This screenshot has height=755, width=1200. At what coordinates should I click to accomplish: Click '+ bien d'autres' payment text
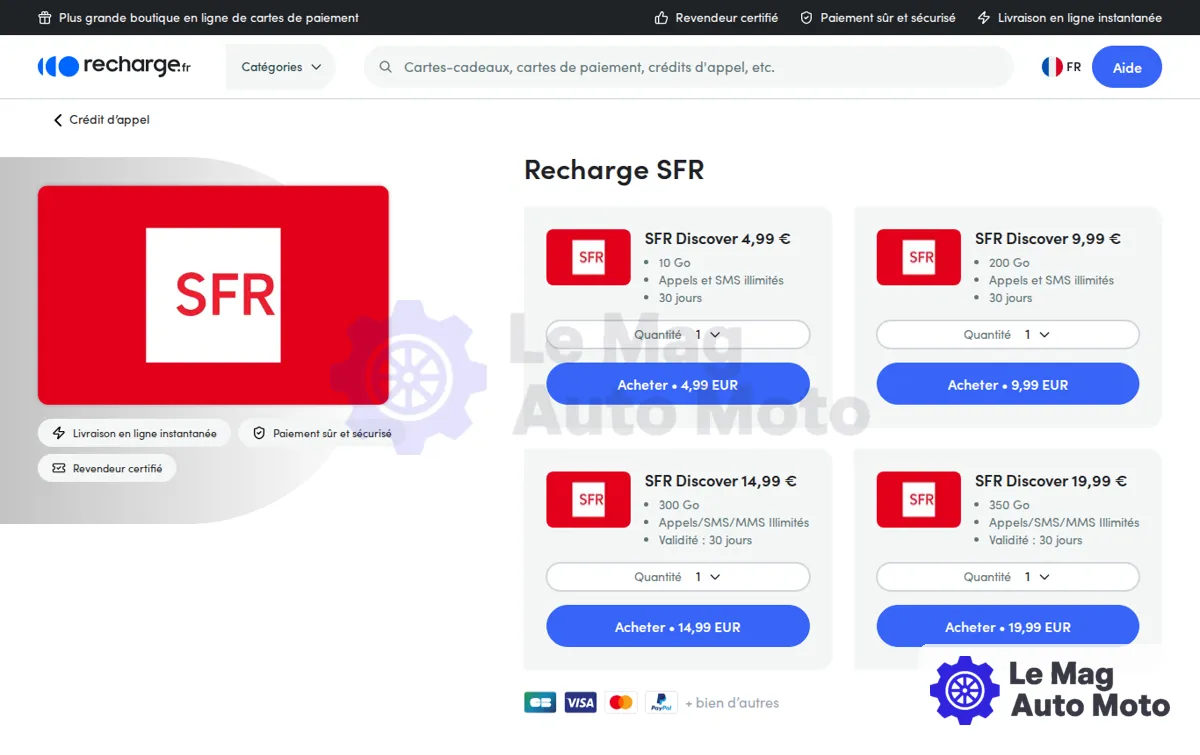[732, 703]
